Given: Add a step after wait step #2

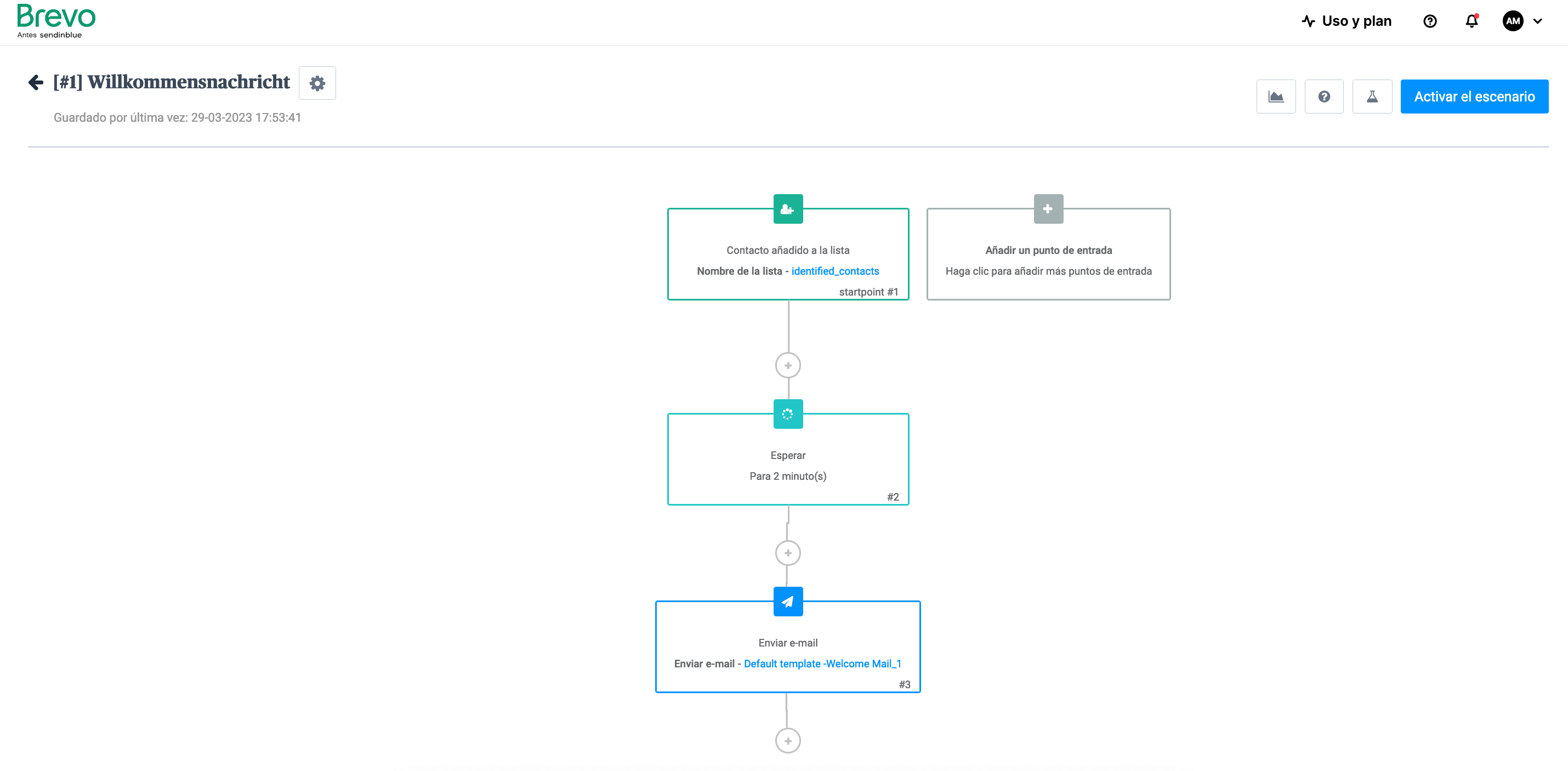Looking at the screenshot, I should tap(788, 553).
